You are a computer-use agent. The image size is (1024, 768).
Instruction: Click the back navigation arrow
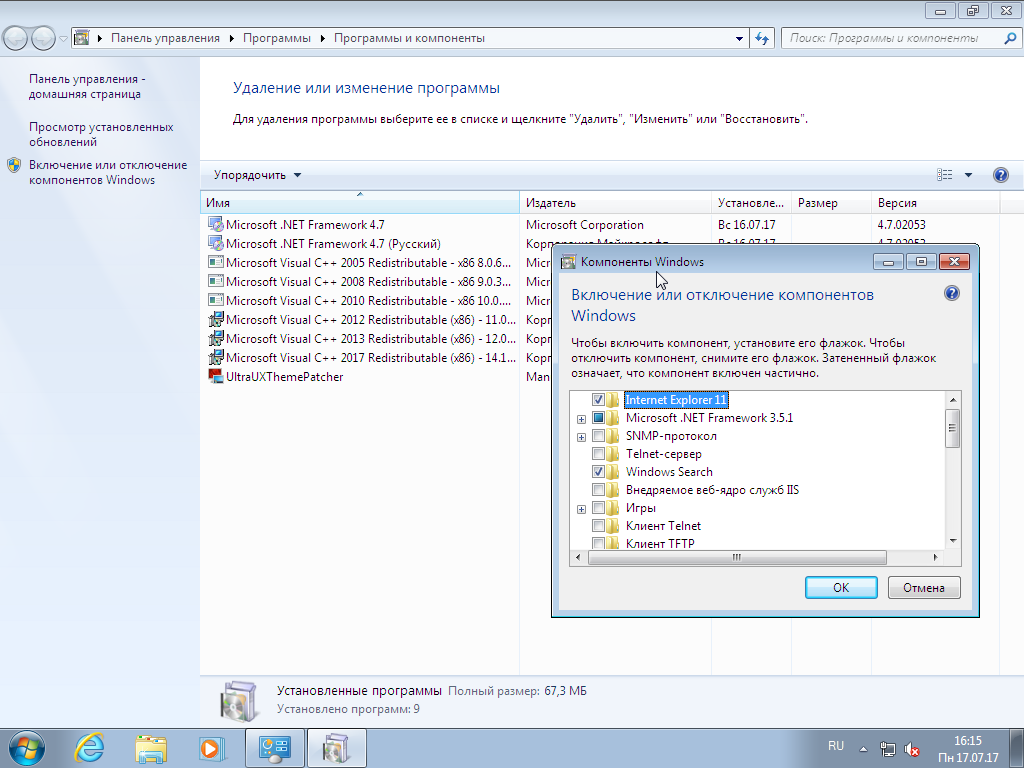[16, 39]
